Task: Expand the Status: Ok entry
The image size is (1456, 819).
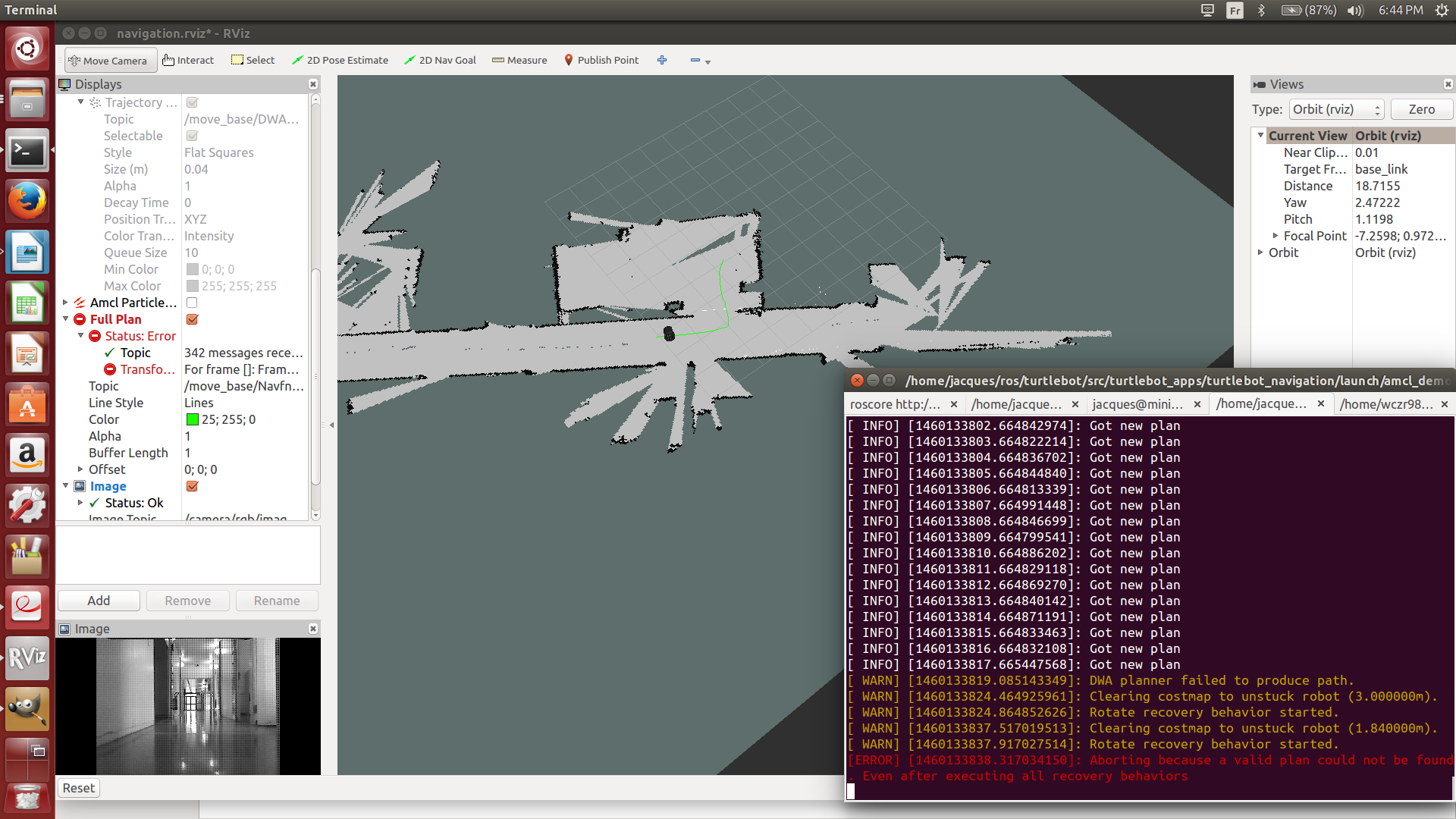Action: [80, 503]
